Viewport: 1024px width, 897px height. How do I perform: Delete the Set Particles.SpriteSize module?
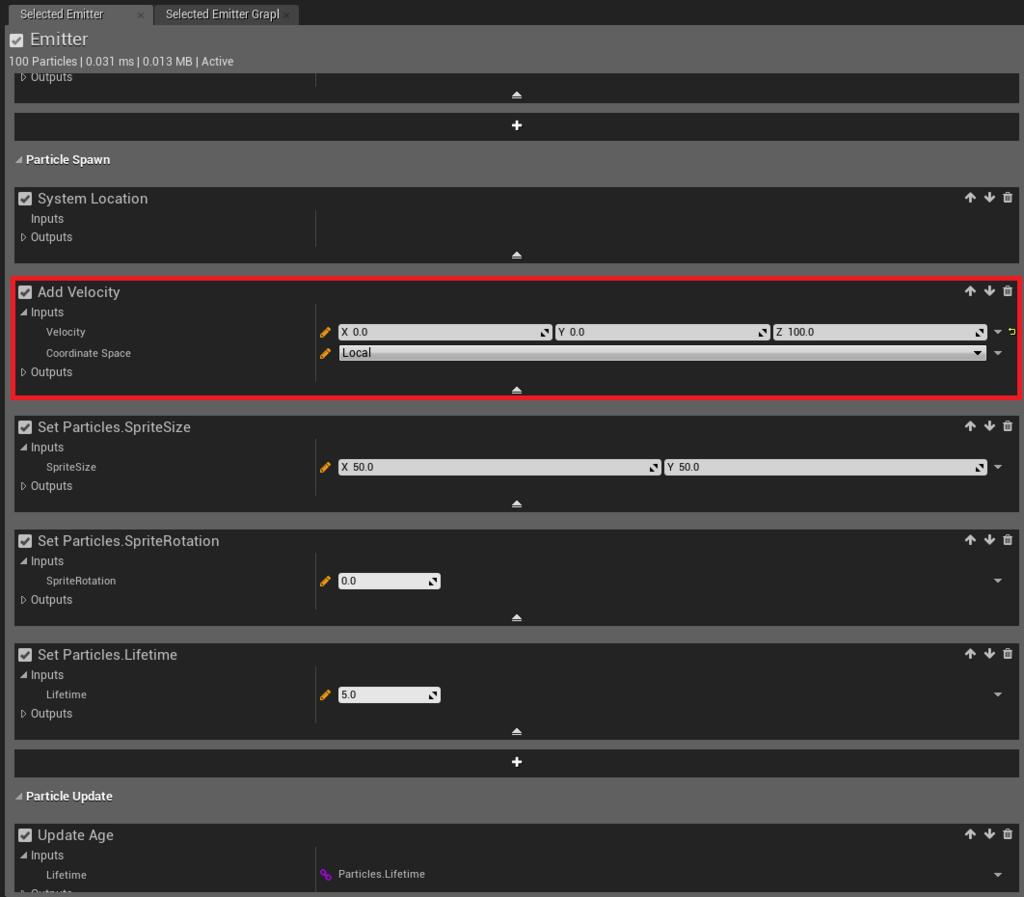[x=1008, y=426]
